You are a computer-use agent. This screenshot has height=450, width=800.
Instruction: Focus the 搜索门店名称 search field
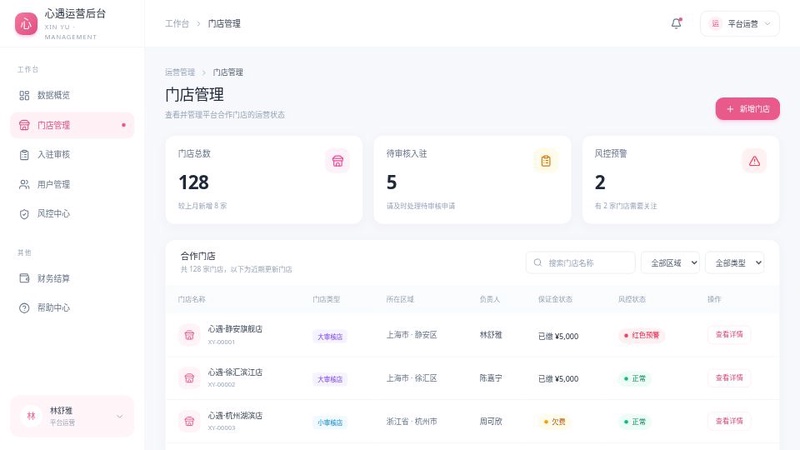581,263
